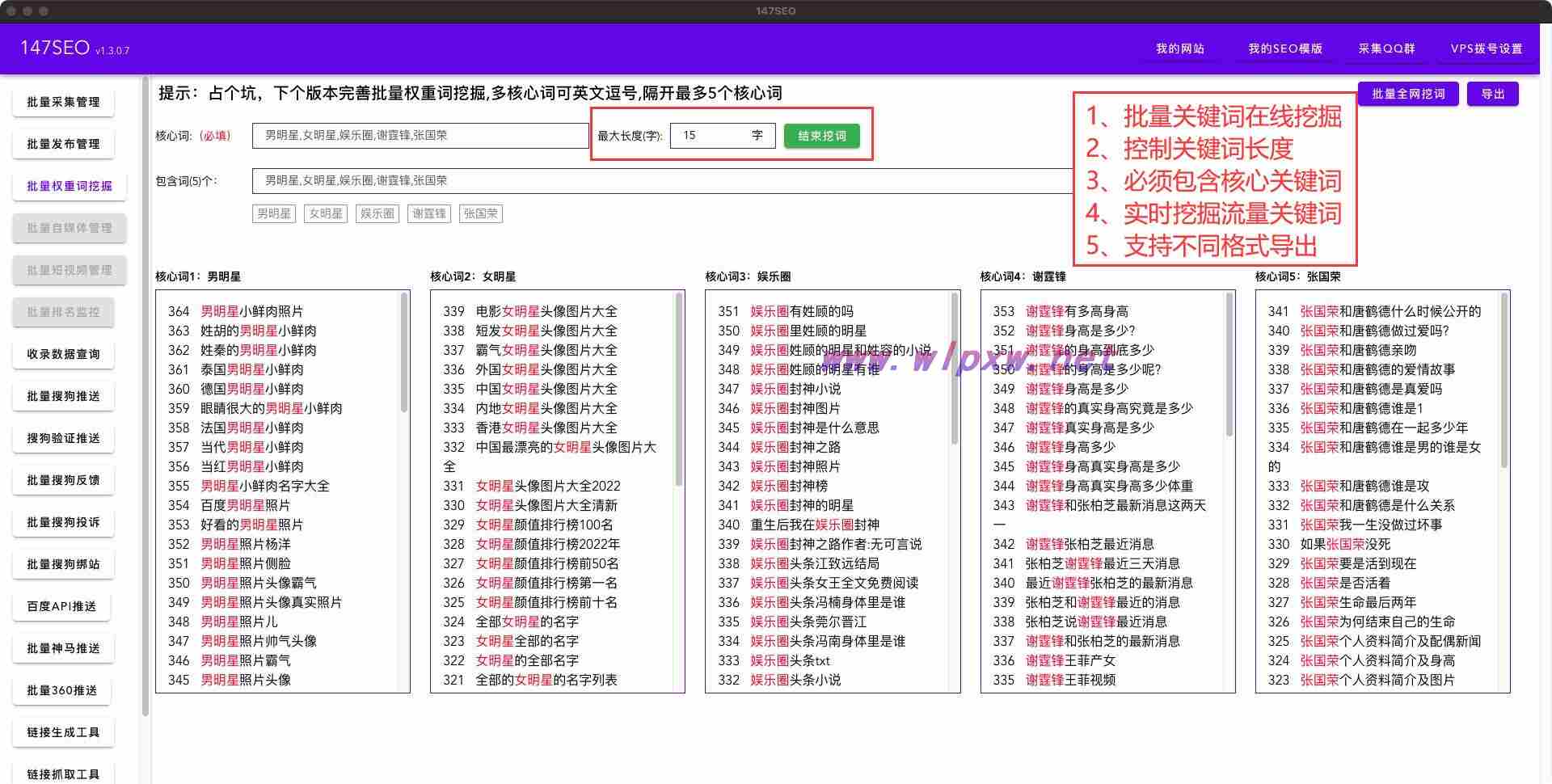Select row 342 谢霆锋张柏芝最近消息

(x=1073, y=544)
